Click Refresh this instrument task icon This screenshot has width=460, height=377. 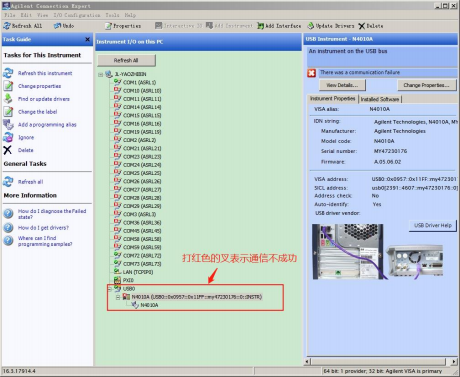(x=8, y=73)
